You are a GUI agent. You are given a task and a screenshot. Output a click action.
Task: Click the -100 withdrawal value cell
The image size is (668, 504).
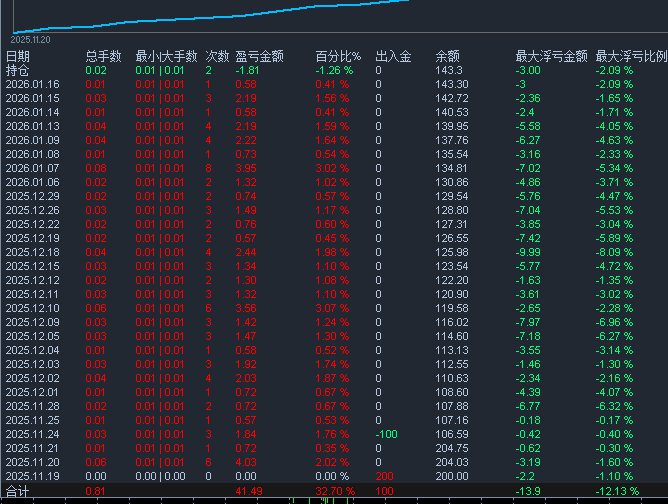387,435
